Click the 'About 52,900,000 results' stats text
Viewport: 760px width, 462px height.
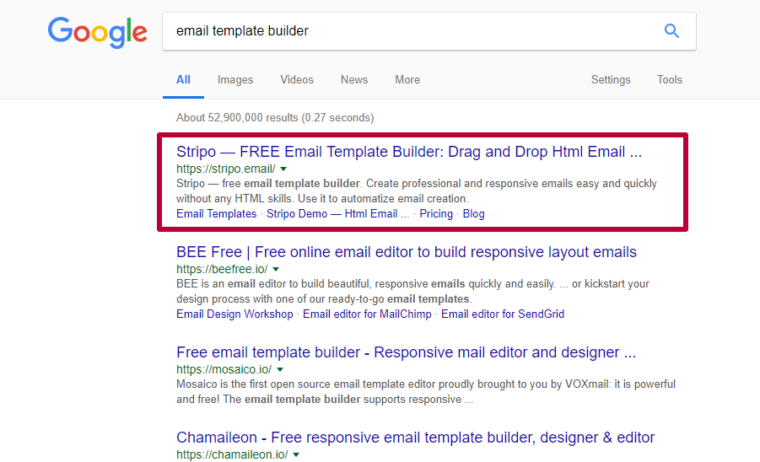pyautogui.click(x=275, y=118)
